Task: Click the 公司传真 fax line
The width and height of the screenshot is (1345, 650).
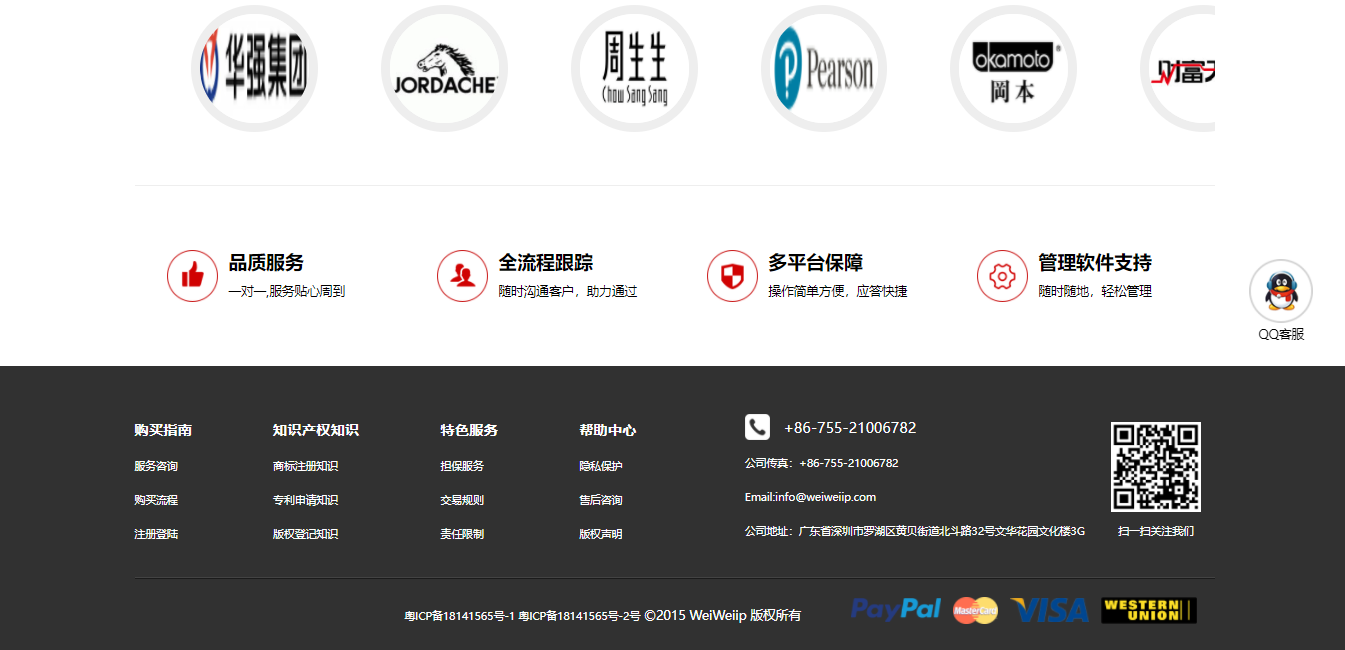Action: (821, 463)
